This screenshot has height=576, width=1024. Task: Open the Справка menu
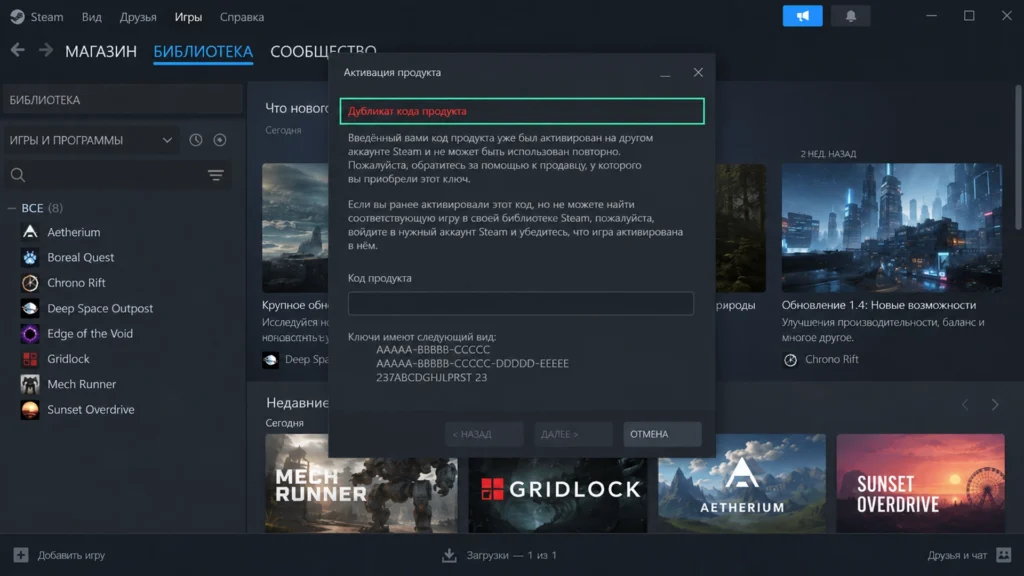[x=242, y=17]
